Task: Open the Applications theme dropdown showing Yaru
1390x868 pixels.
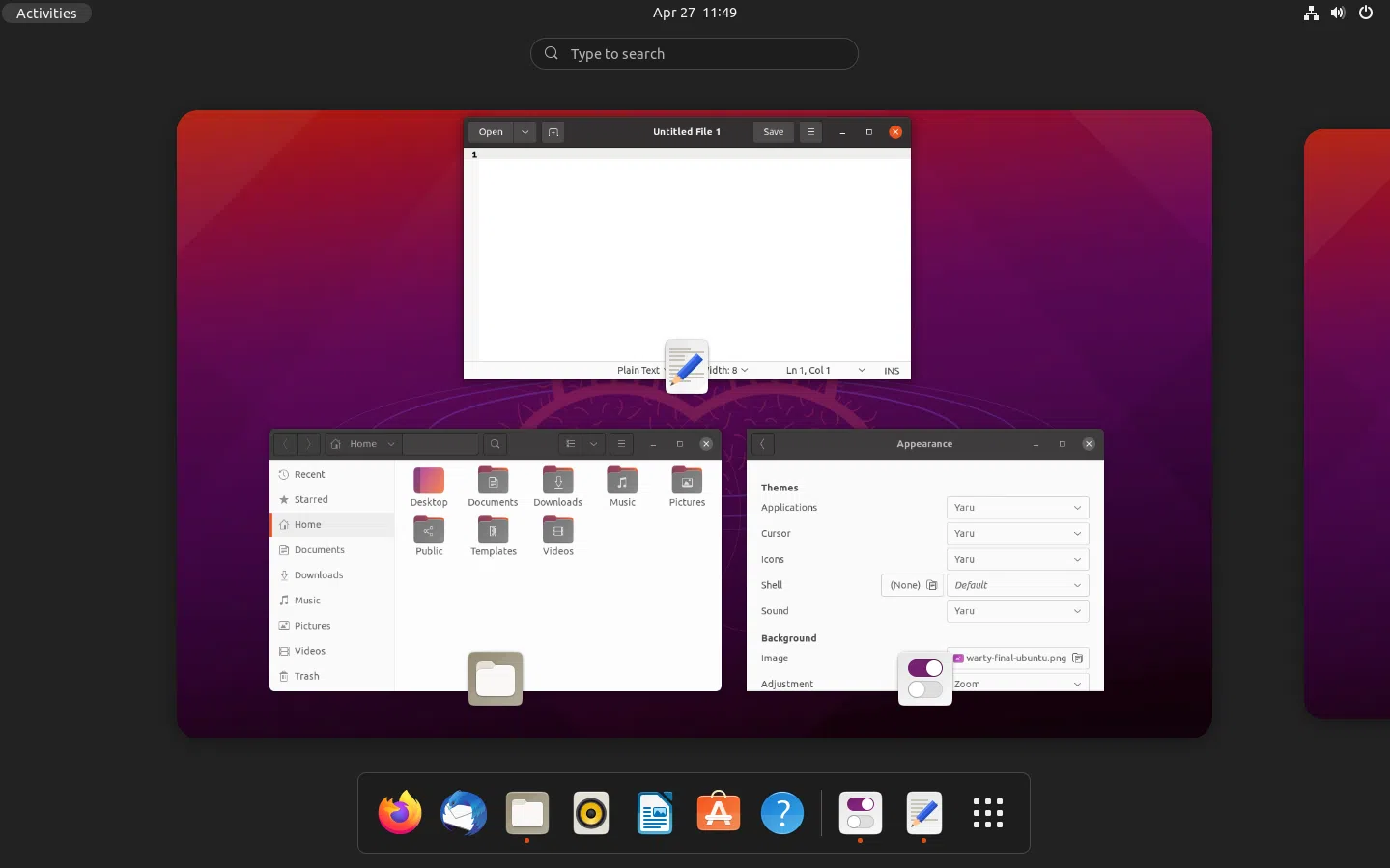Action: [1017, 507]
